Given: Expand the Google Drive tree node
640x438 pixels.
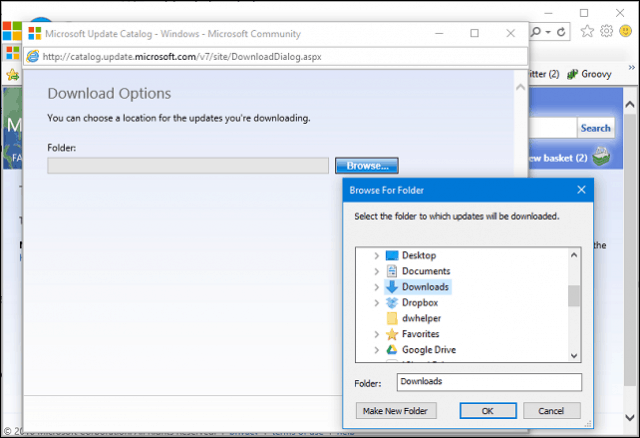Looking at the screenshot, I should coord(376,350).
